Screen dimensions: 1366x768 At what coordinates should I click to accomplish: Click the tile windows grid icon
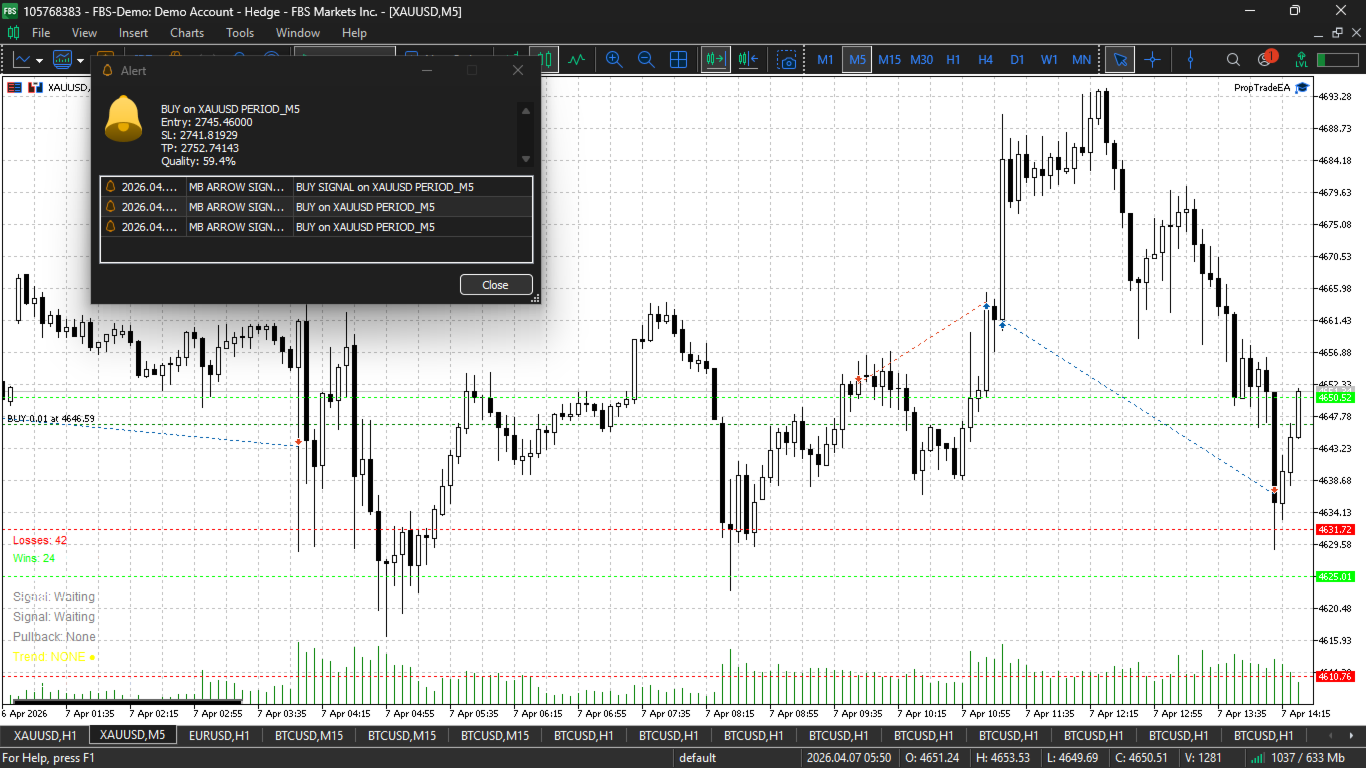[x=678, y=59]
